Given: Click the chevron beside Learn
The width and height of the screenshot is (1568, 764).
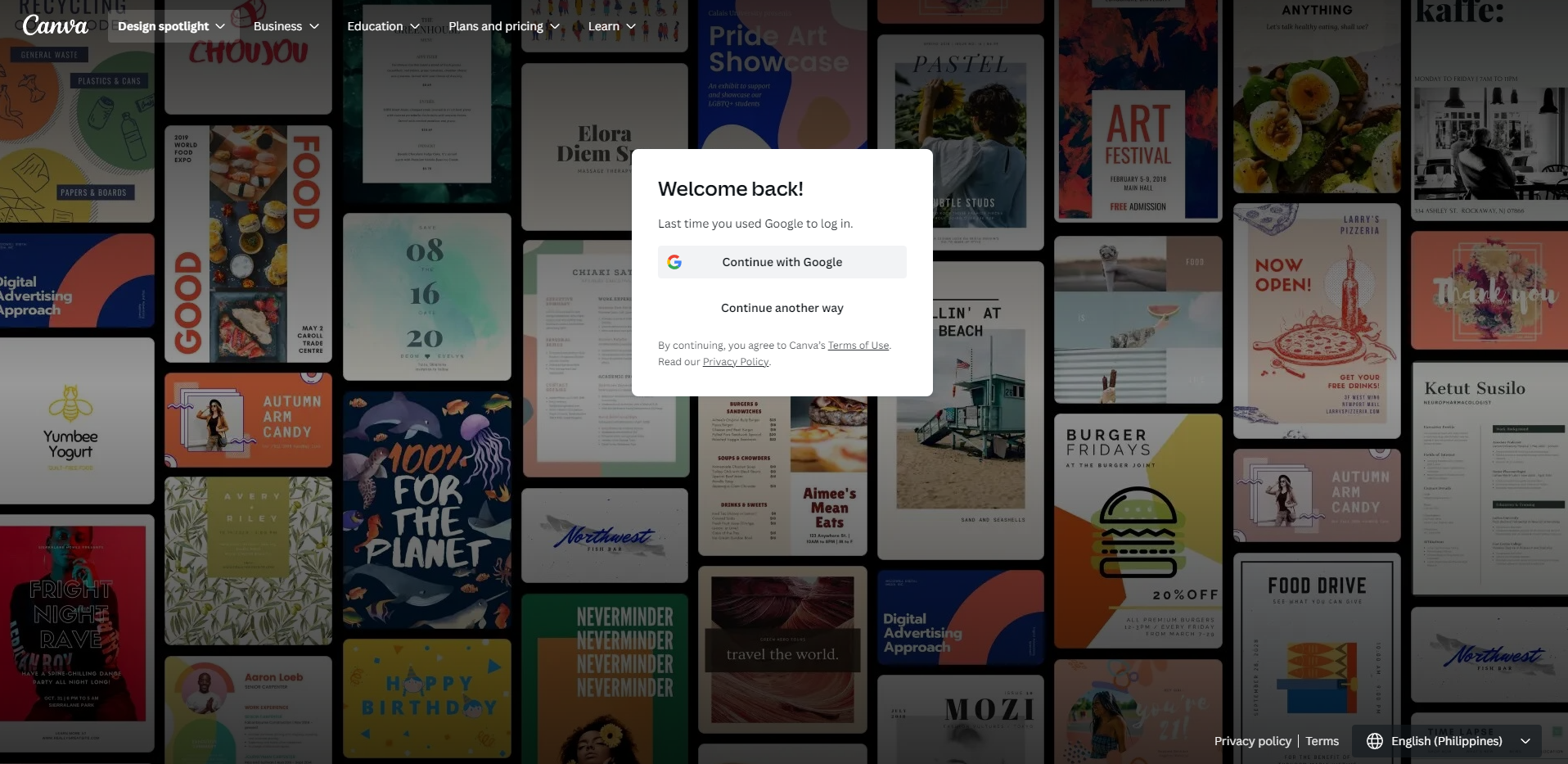Looking at the screenshot, I should 633,26.
